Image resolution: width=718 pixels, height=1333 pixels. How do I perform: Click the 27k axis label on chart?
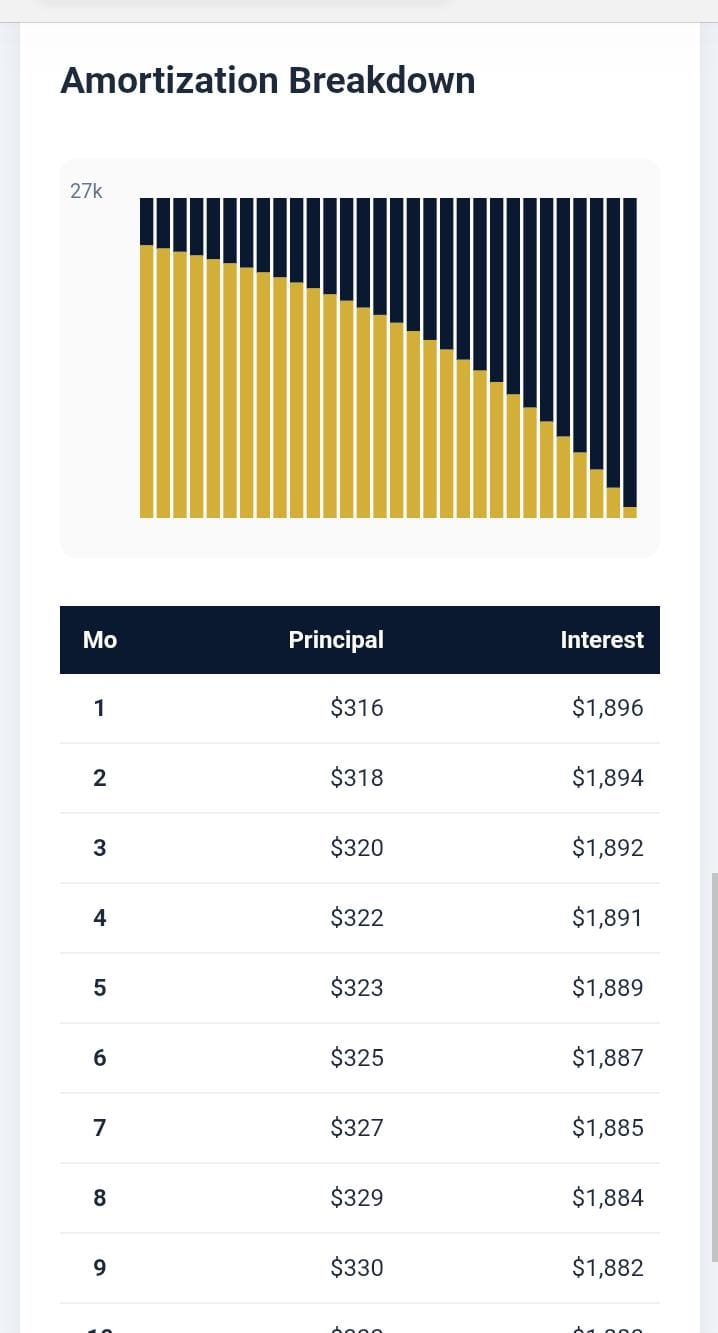[86, 191]
